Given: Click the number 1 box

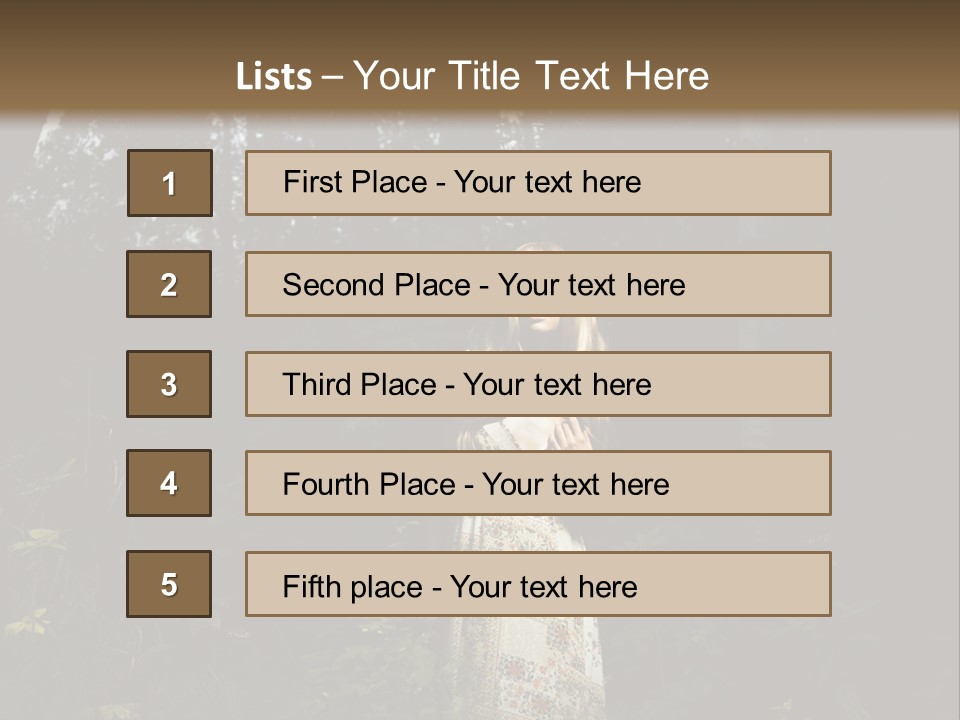Looking at the screenshot, I should (x=170, y=183).
